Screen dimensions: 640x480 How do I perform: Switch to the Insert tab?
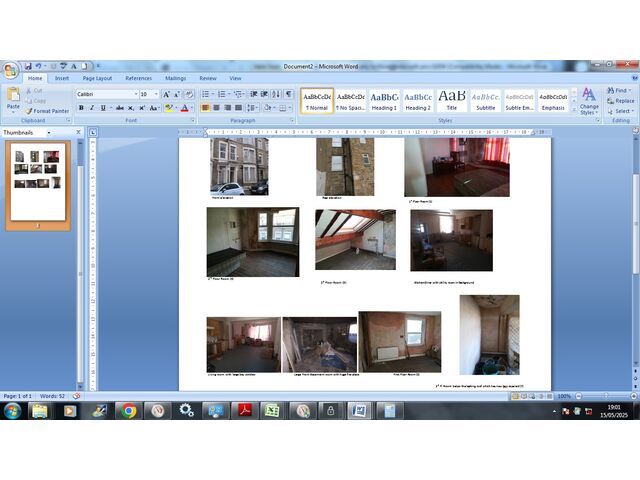coord(62,78)
